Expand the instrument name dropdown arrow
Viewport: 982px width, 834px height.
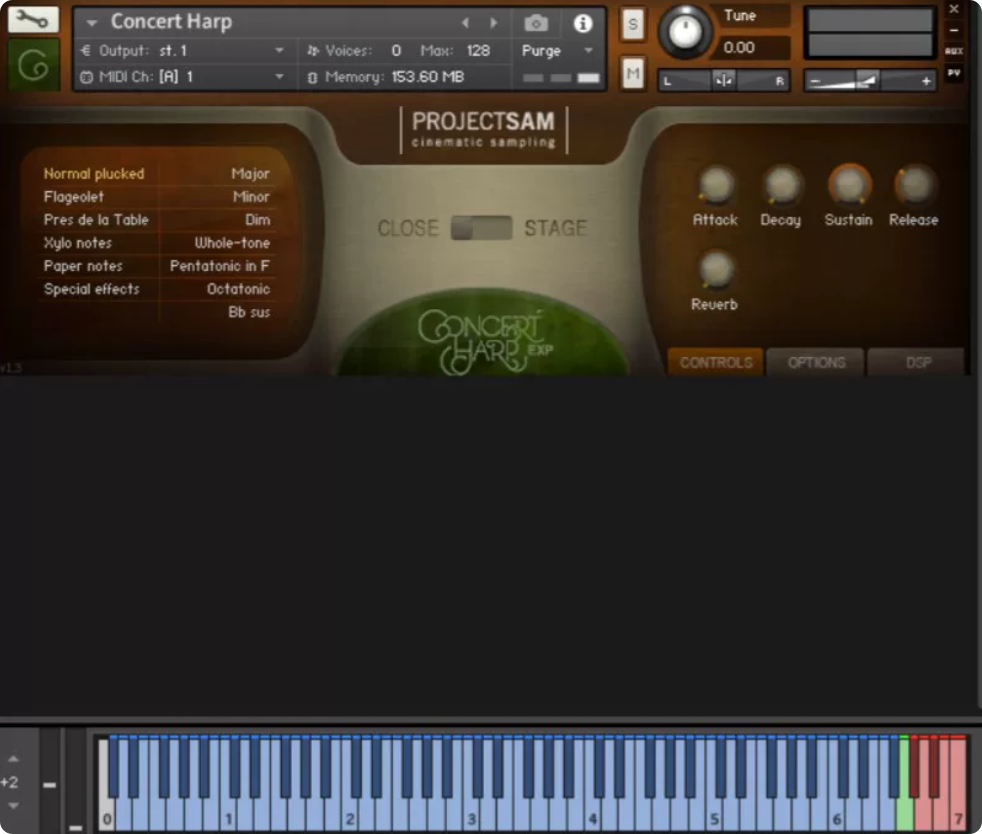point(92,23)
